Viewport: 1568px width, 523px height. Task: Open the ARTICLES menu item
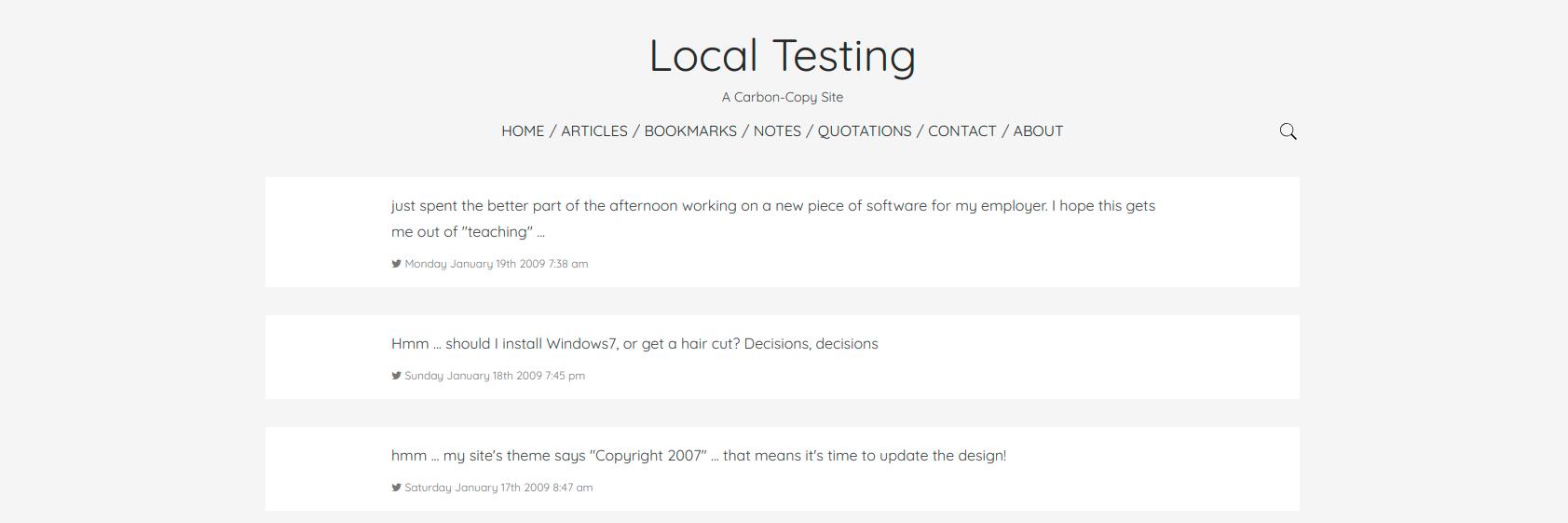tap(594, 131)
